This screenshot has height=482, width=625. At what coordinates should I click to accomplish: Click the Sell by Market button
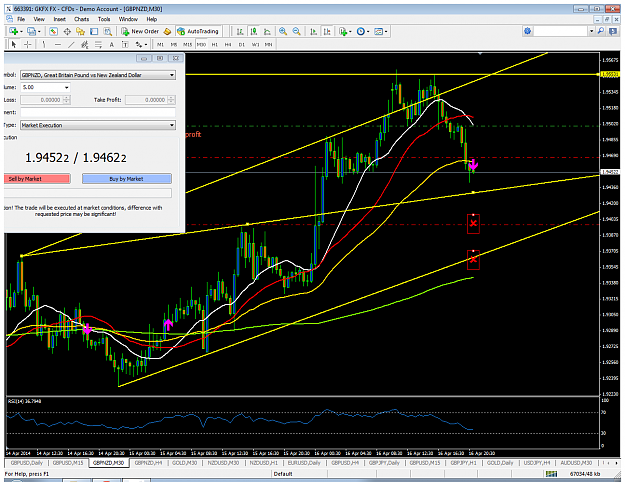click(x=37, y=179)
